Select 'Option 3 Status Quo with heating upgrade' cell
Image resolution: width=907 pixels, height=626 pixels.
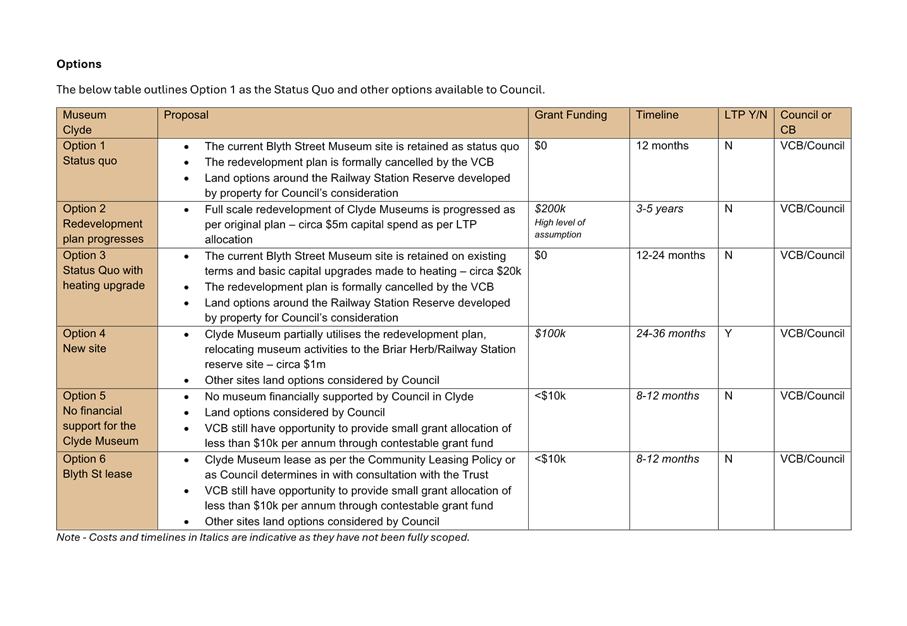(x=107, y=287)
